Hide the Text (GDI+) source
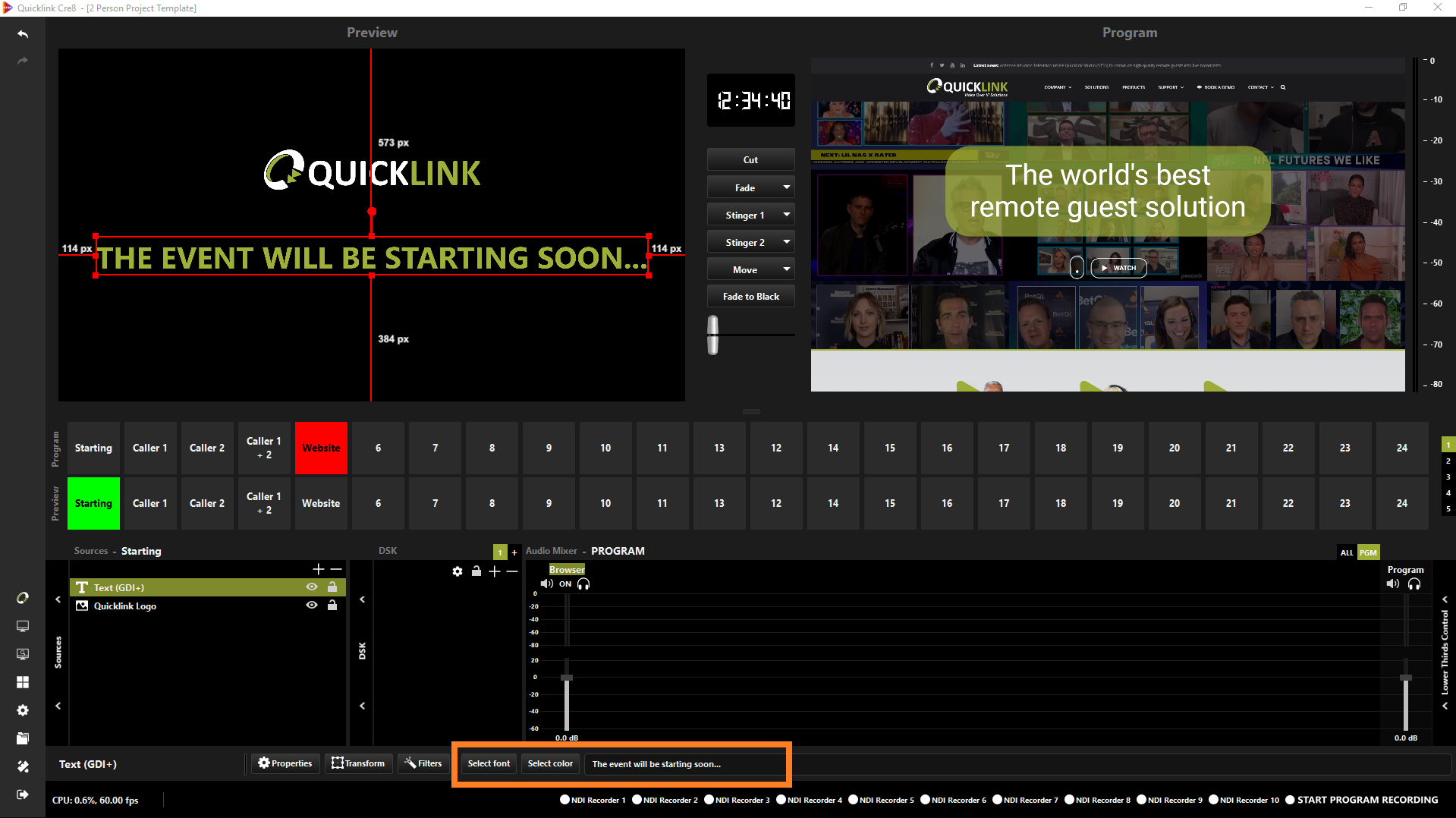Image resolution: width=1456 pixels, height=818 pixels. pos(311,587)
